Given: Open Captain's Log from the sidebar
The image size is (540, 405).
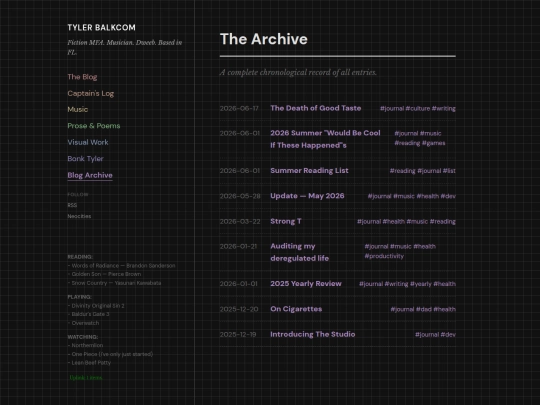Looking at the screenshot, I should [91, 93].
